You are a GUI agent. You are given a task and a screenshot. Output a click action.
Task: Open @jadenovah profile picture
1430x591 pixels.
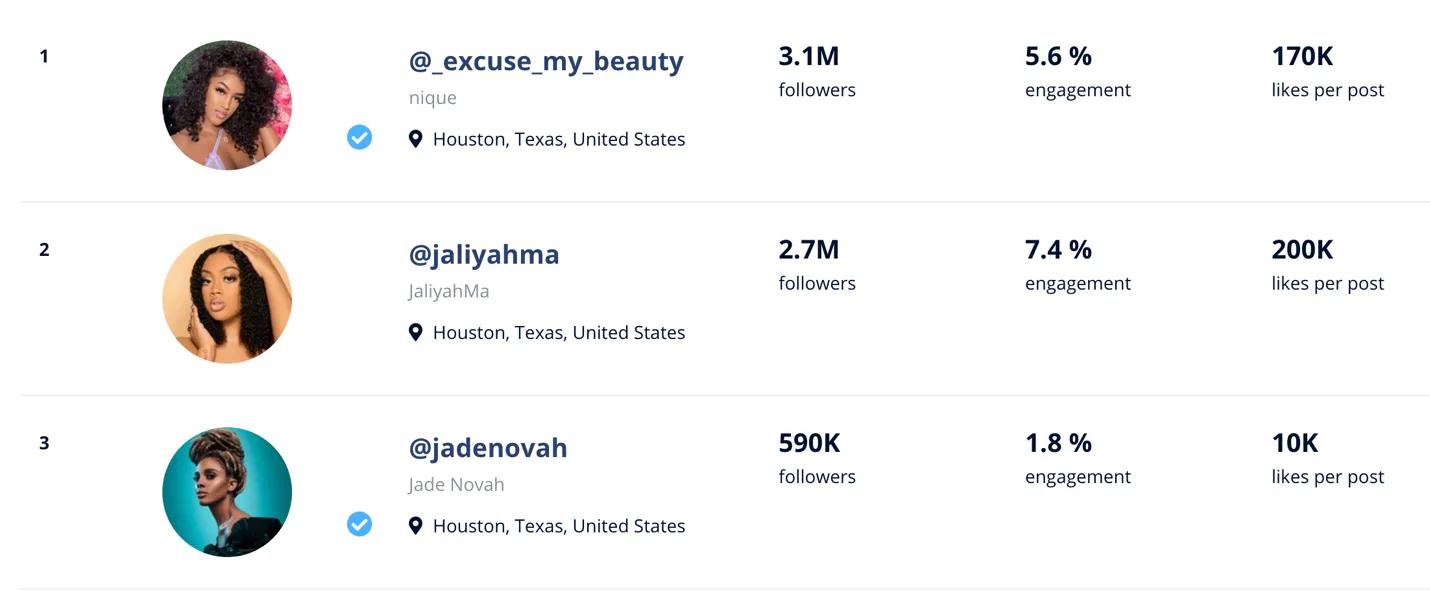227,492
